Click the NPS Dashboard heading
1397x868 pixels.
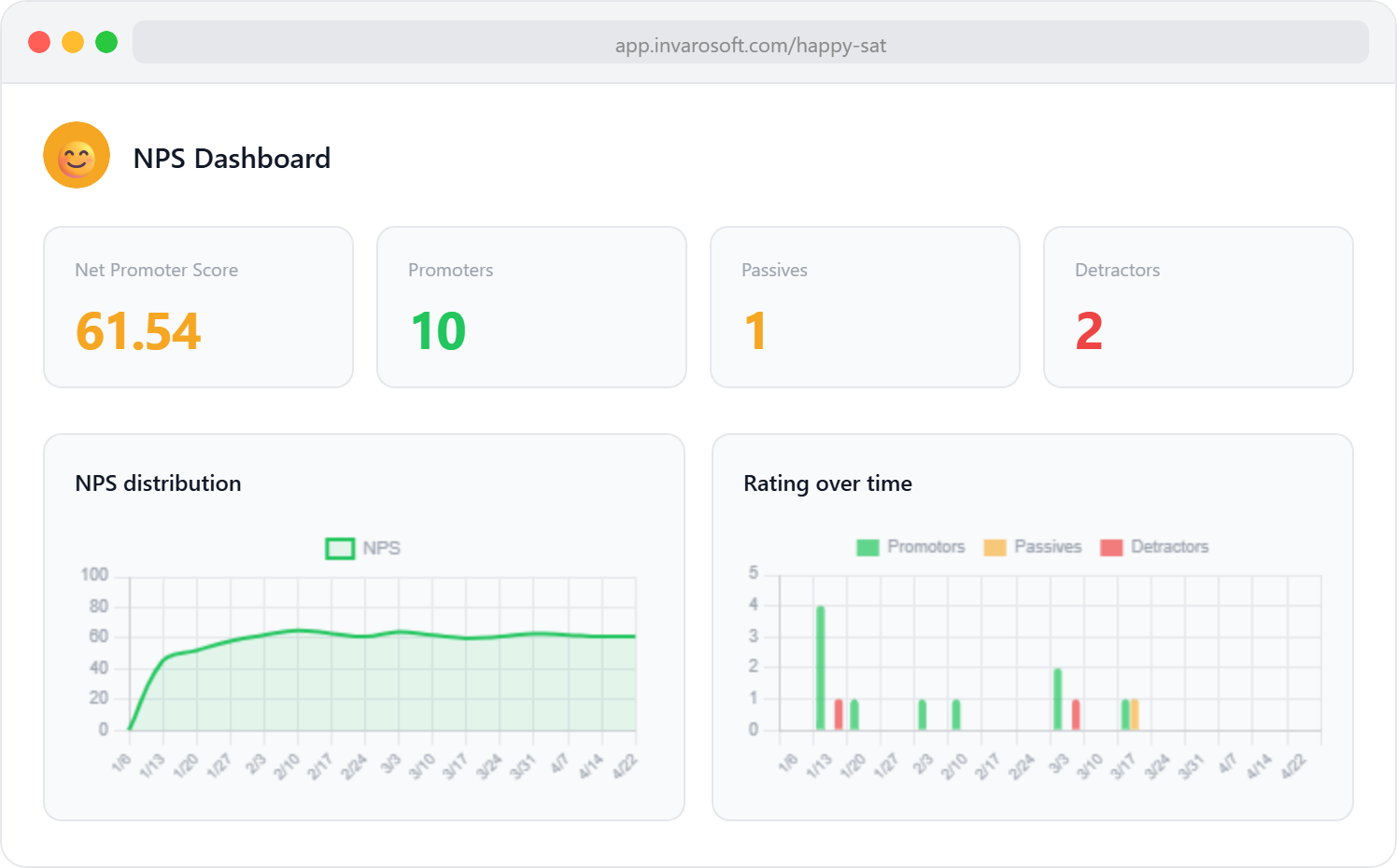coord(232,159)
